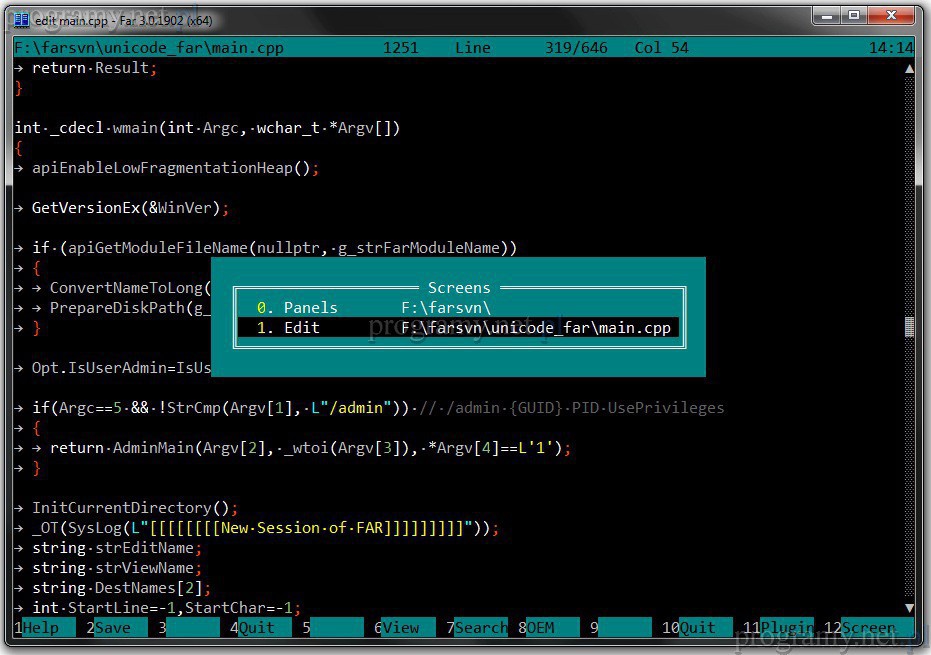Viewport: 931px width, 655px height.
Task: Click 10 Quit in the key bar
Action: [x=697, y=628]
